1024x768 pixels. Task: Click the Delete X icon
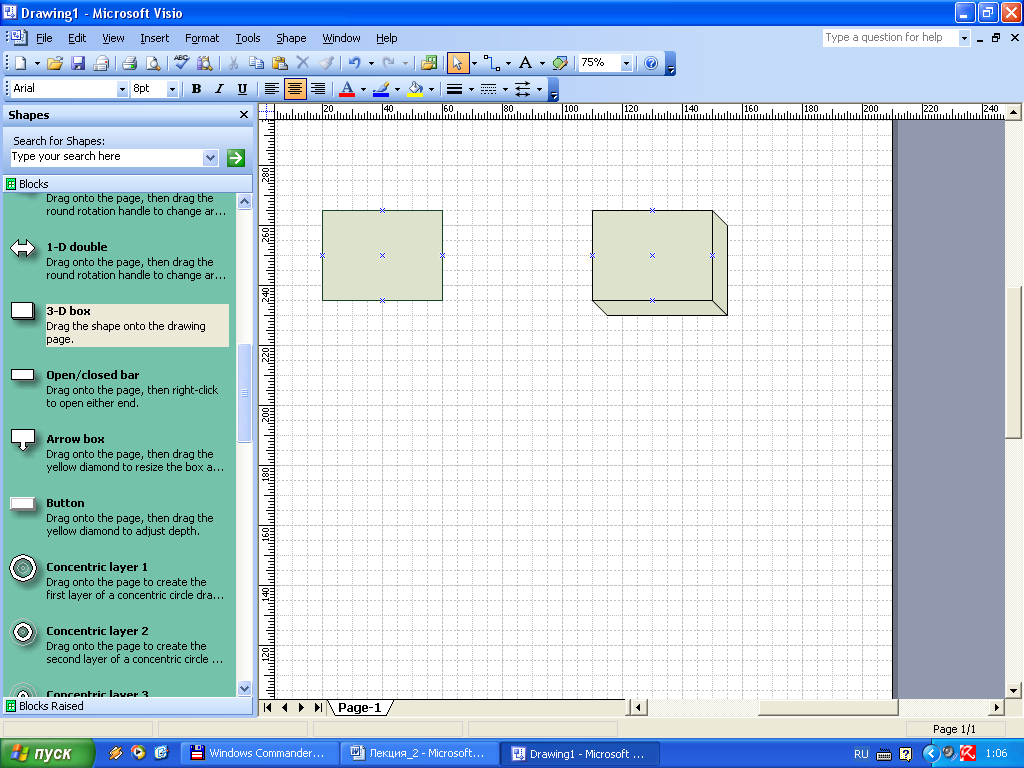tap(302, 63)
